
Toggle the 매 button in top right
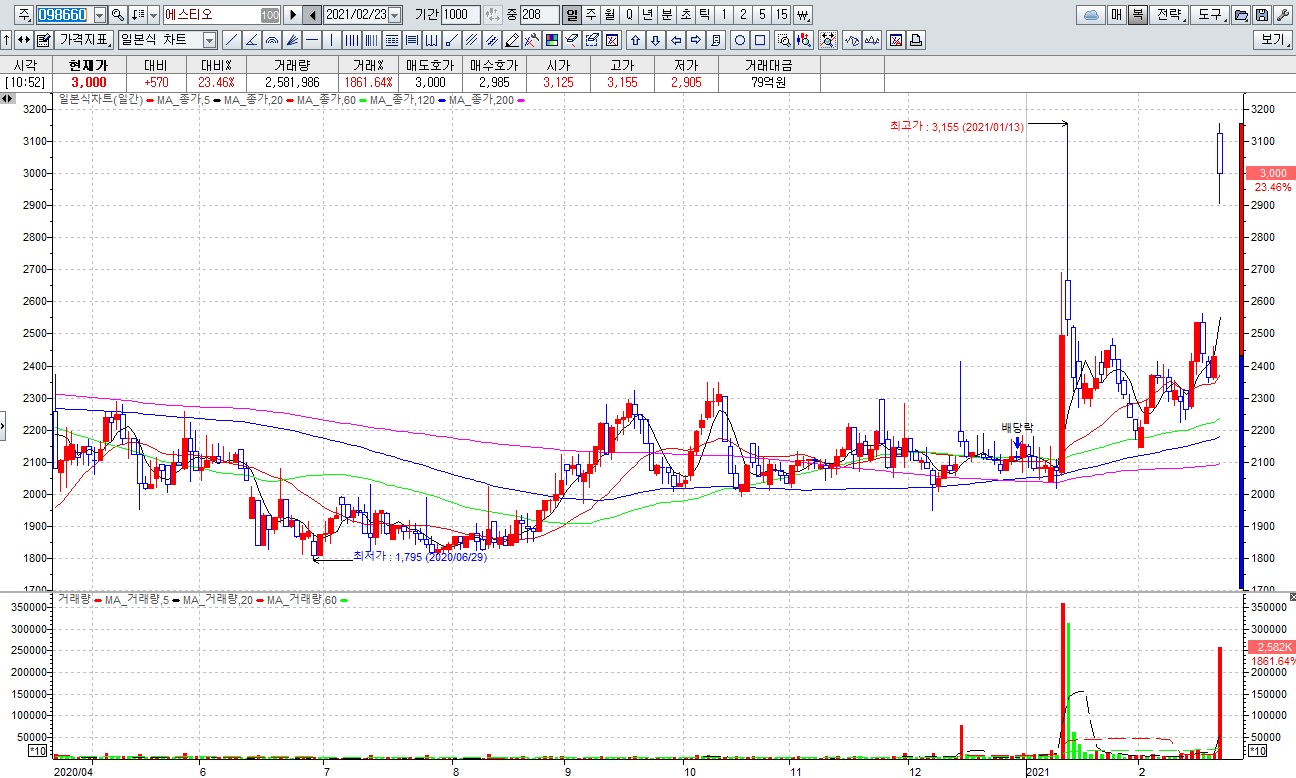coord(1116,15)
